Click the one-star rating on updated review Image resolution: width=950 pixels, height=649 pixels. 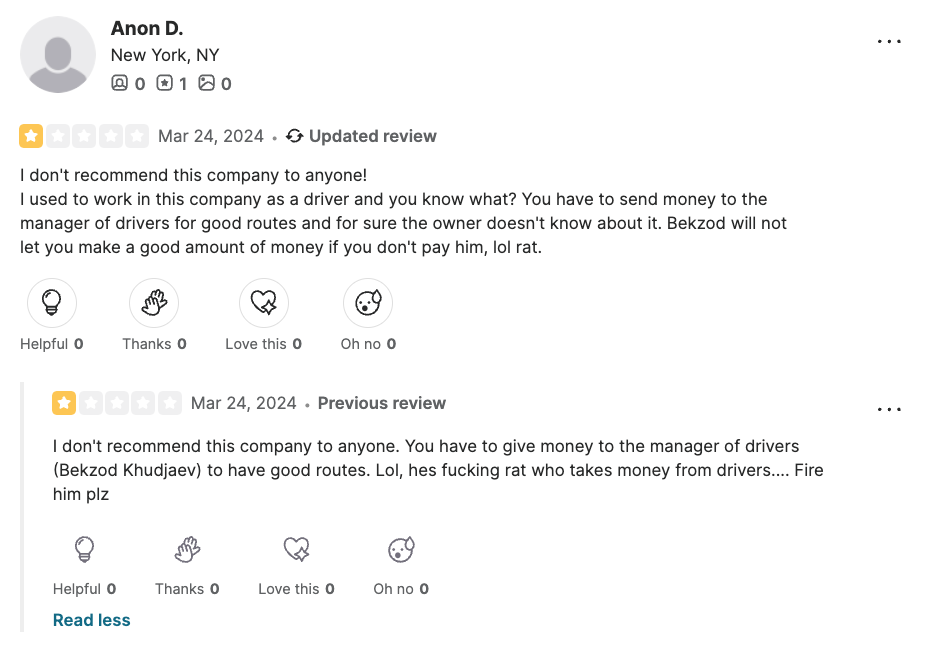[x=31, y=136]
